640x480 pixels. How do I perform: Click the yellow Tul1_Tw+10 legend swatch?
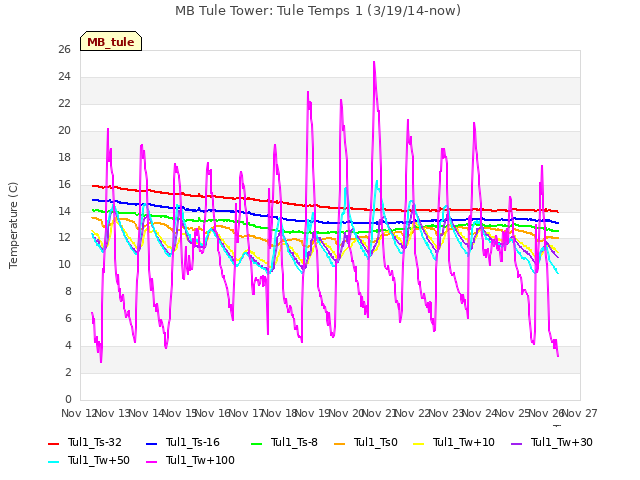coord(419,443)
